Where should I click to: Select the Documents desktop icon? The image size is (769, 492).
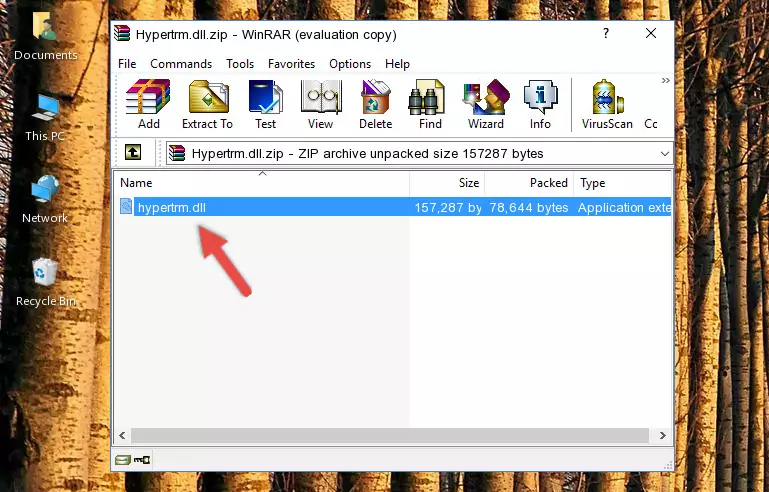coord(45,36)
